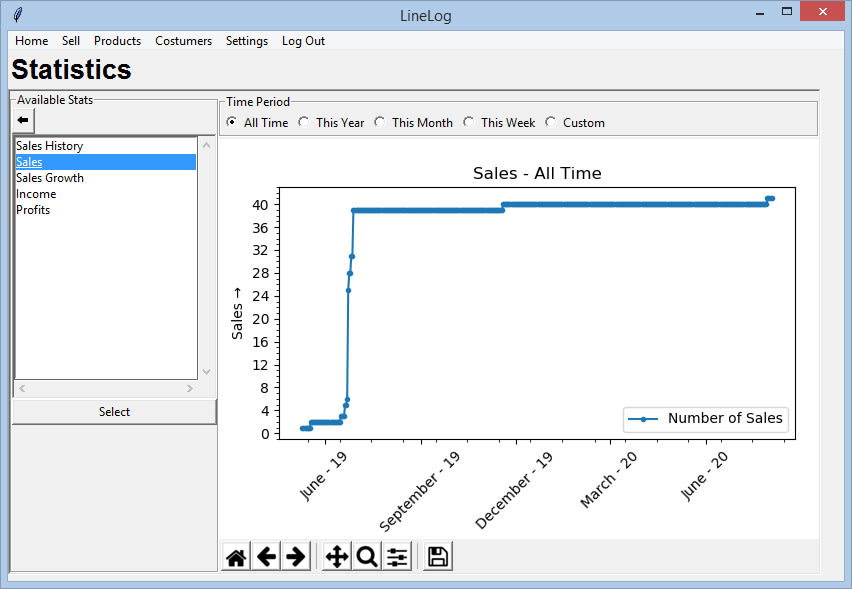Open the Settings menu
Image resolution: width=852 pixels, height=589 pixels.
point(246,41)
